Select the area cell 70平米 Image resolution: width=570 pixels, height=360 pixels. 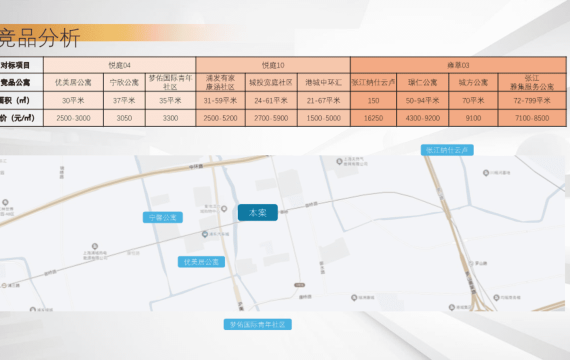(473, 100)
